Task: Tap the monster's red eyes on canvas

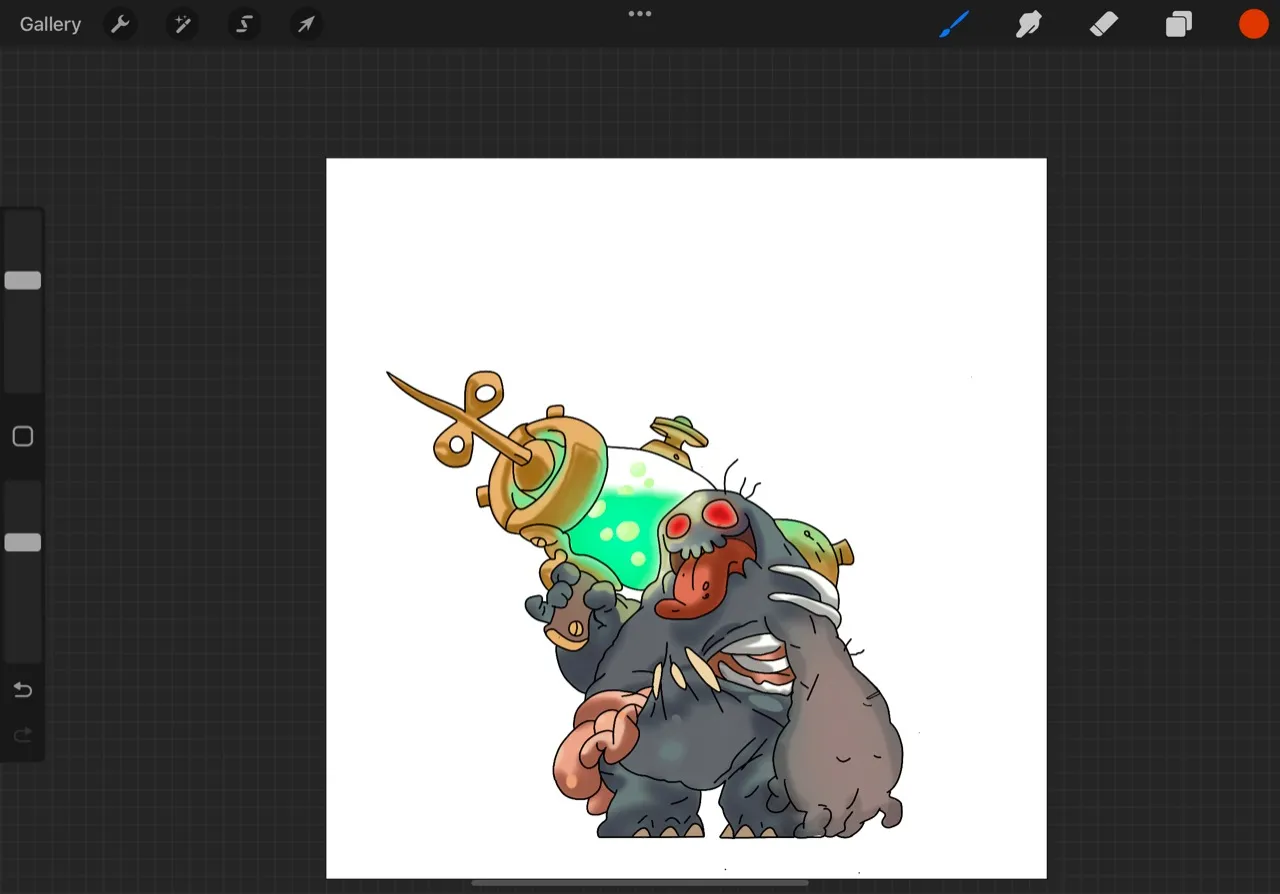Action: click(x=703, y=518)
